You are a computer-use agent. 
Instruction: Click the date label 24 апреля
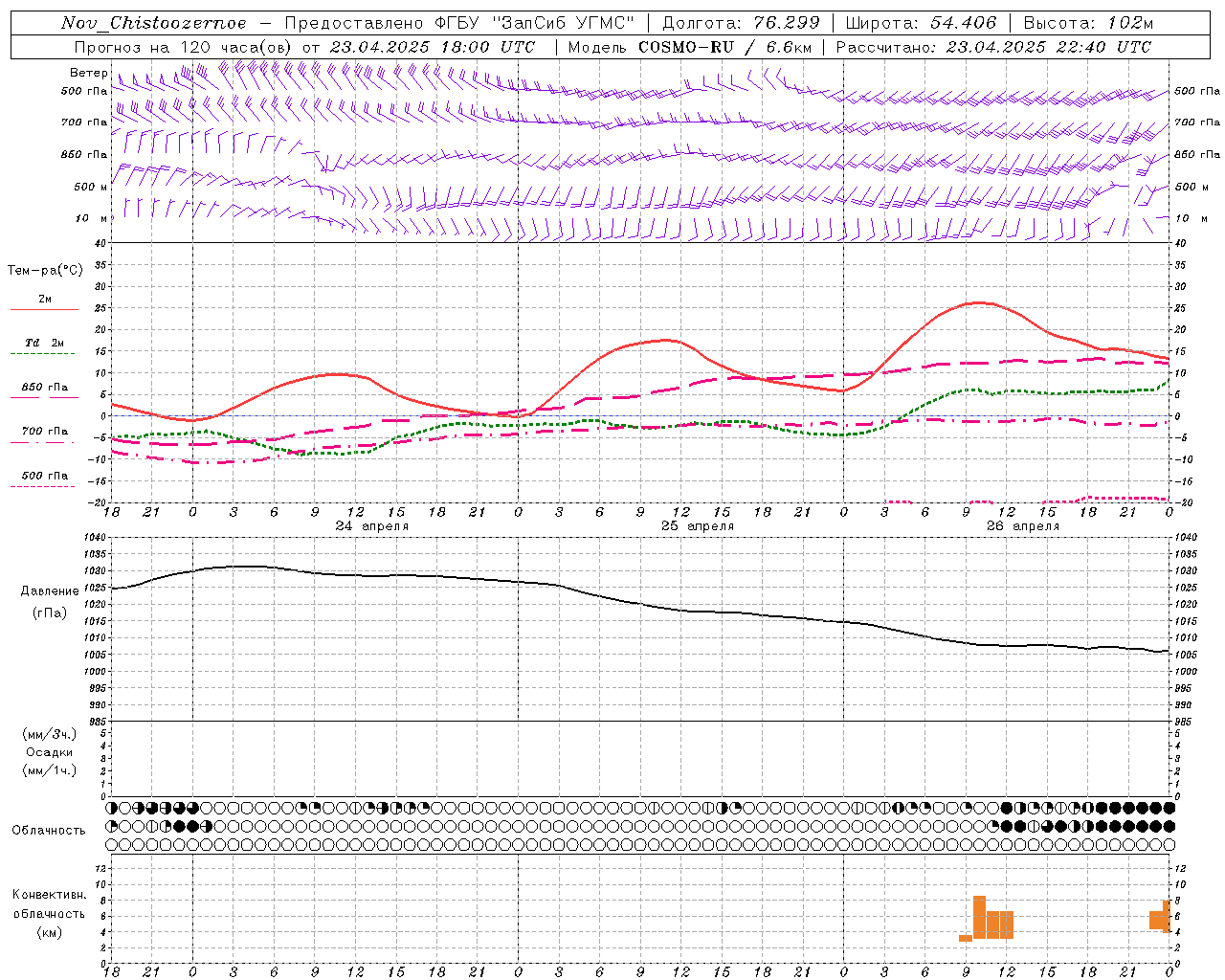click(371, 526)
